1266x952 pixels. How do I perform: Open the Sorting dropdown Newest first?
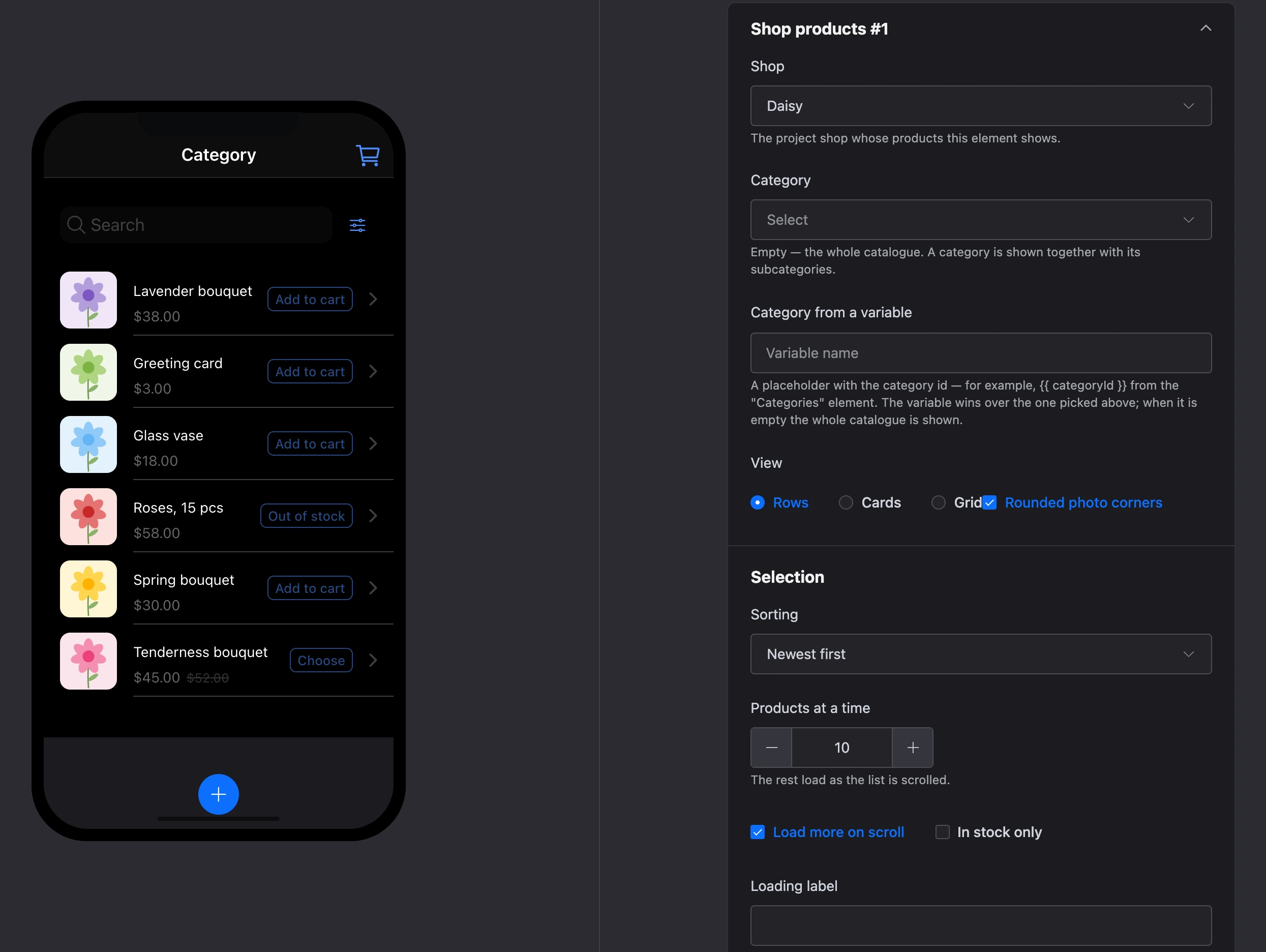980,653
